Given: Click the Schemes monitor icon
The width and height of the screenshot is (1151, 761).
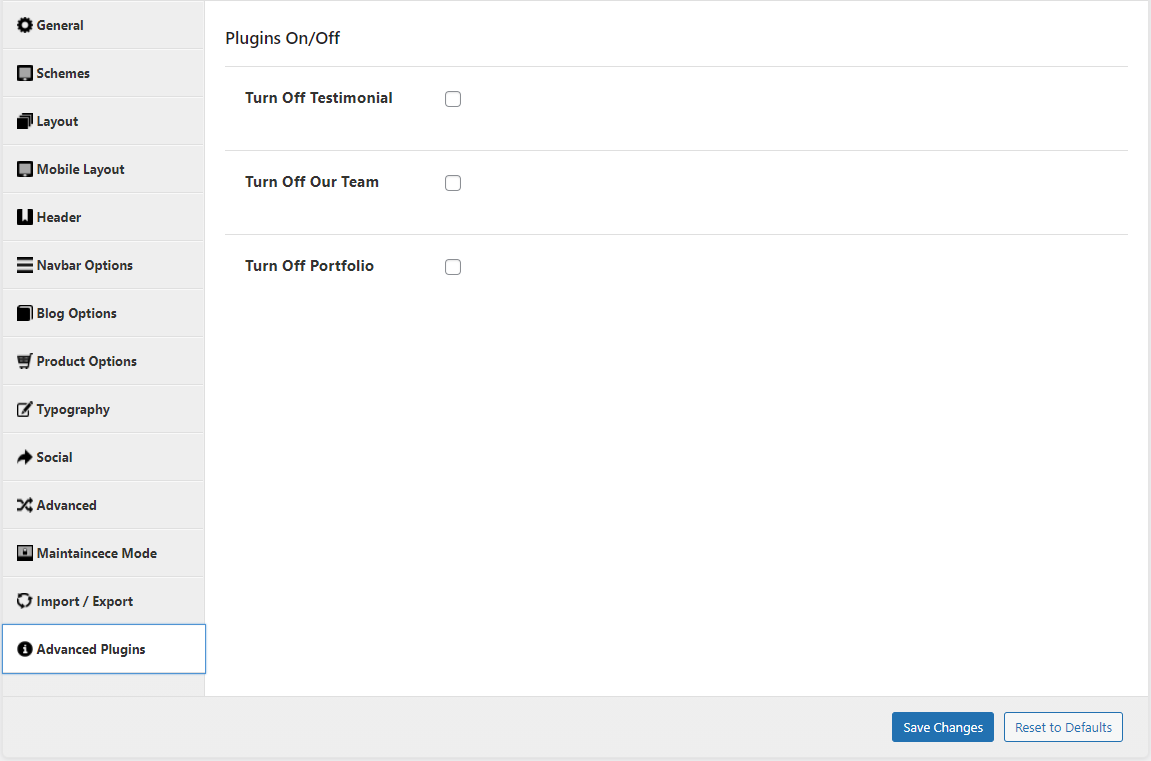Looking at the screenshot, I should tap(25, 73).
